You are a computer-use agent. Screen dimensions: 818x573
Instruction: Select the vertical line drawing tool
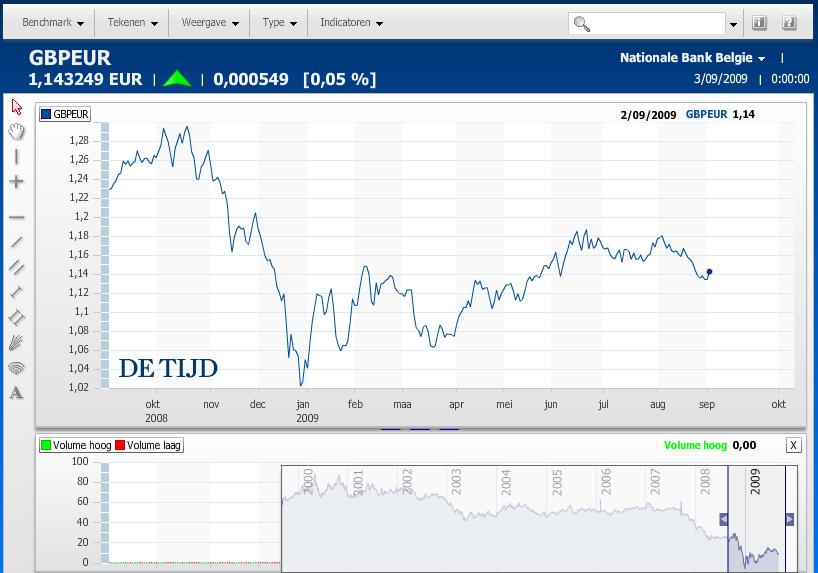[17, 157]
